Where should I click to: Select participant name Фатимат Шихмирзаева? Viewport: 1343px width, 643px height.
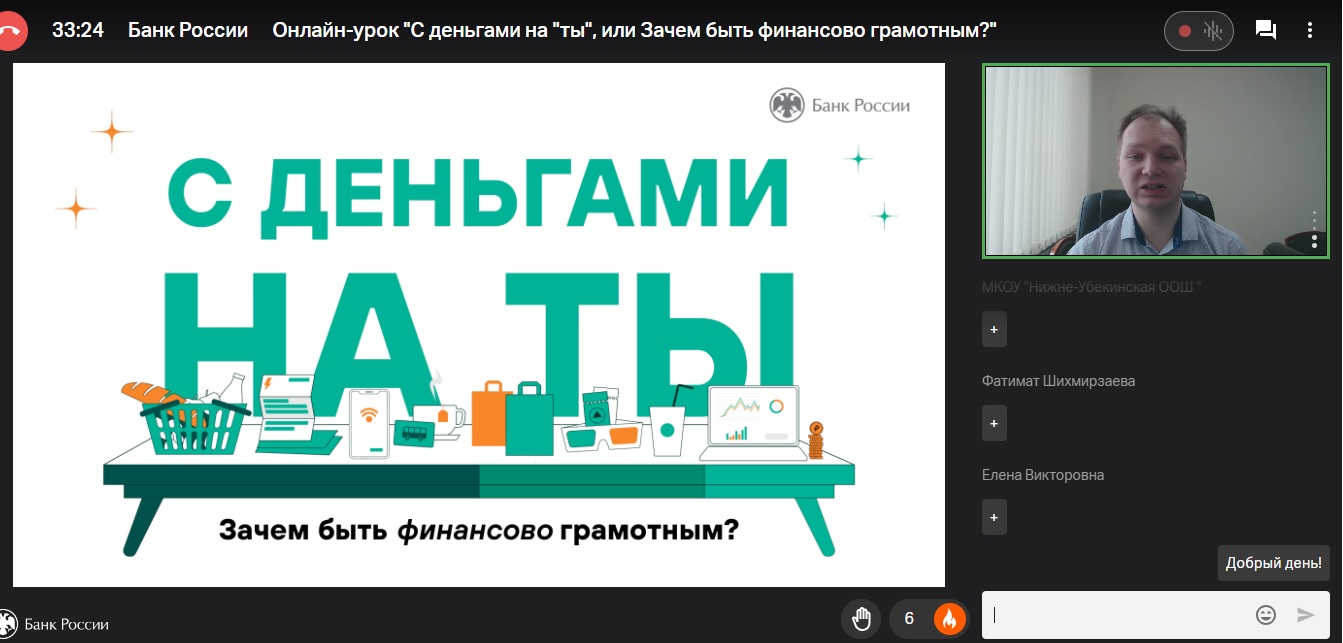click(1058, 381)
